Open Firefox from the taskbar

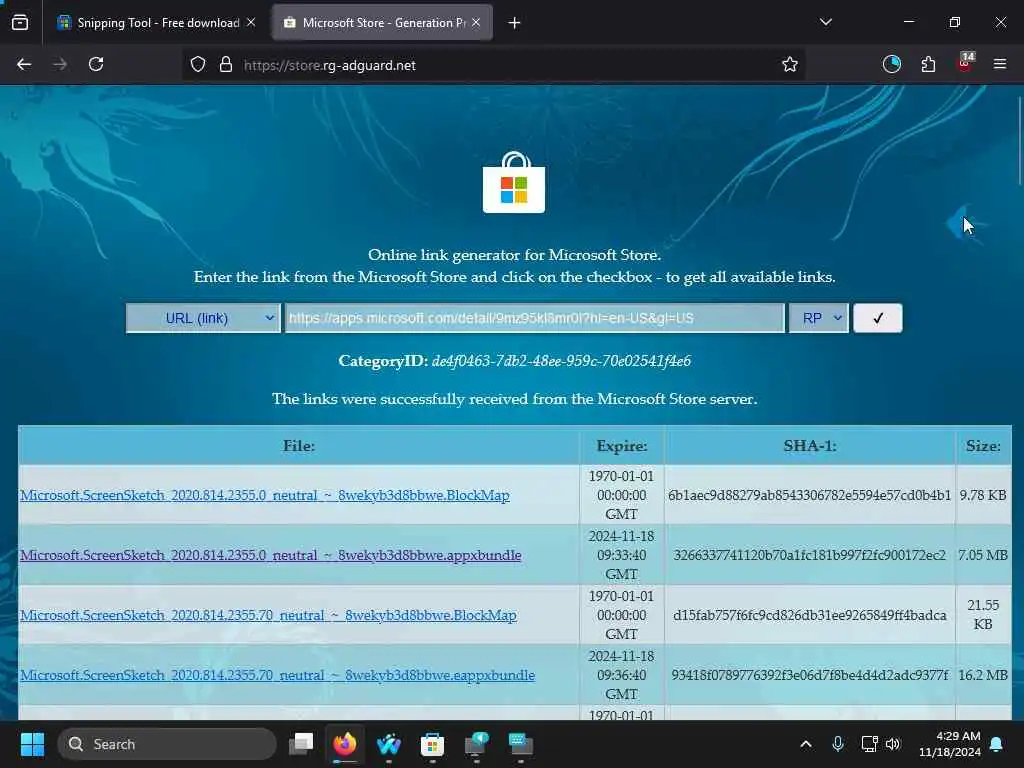345,744
